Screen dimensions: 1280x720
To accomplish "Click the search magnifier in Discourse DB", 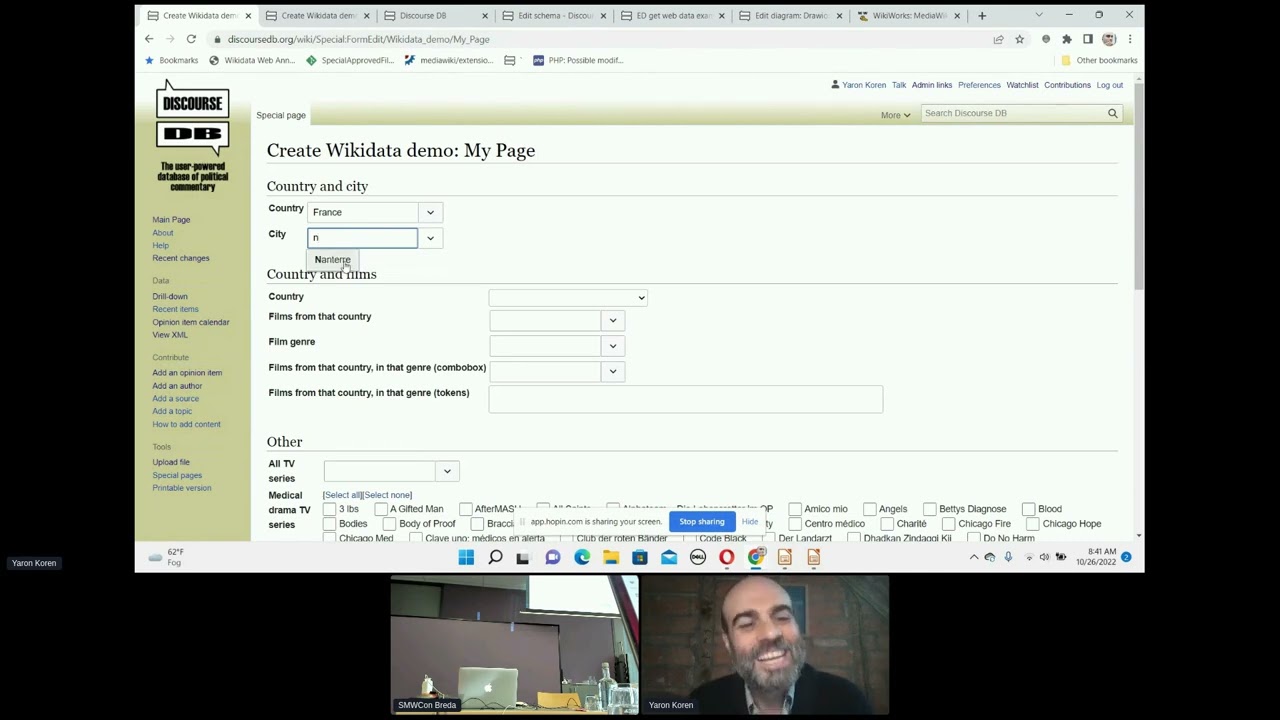I will pyautogui.click(x=1112, y=113).
